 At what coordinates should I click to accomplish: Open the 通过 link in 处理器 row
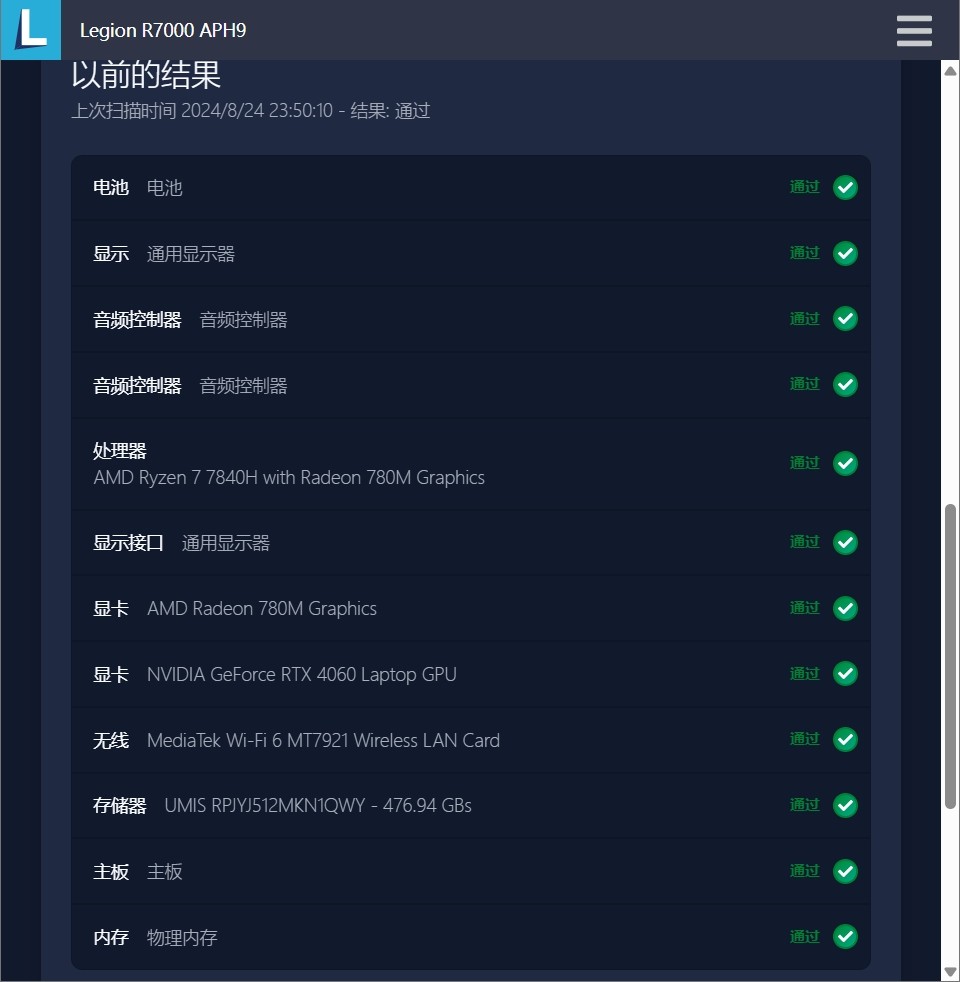(x=804, y=463)
